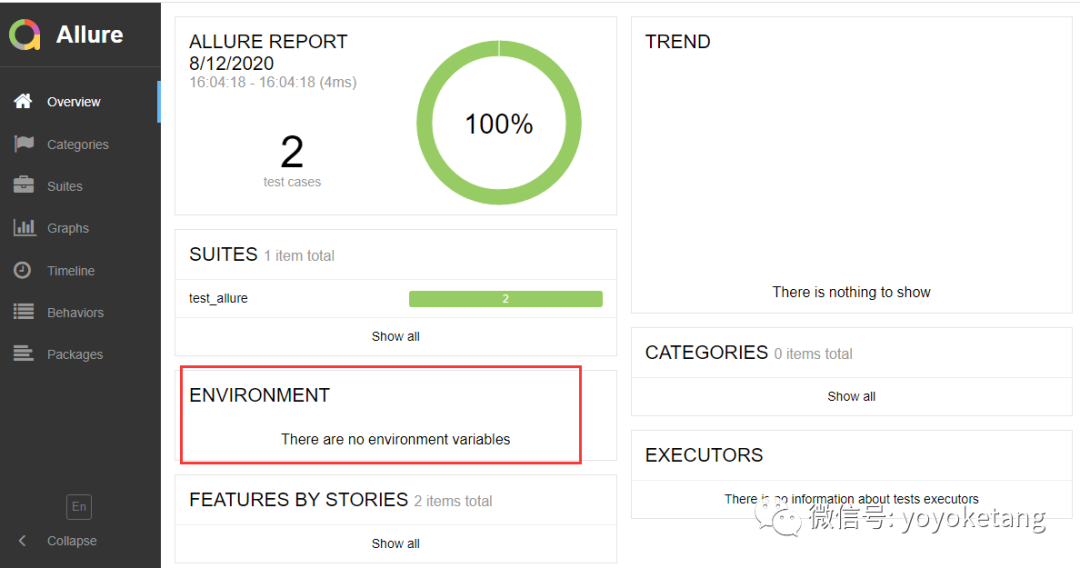This screenshot has width=1080, height=568.
Task: Click the ENVIRONMENT widget heading
Action: 260,395
